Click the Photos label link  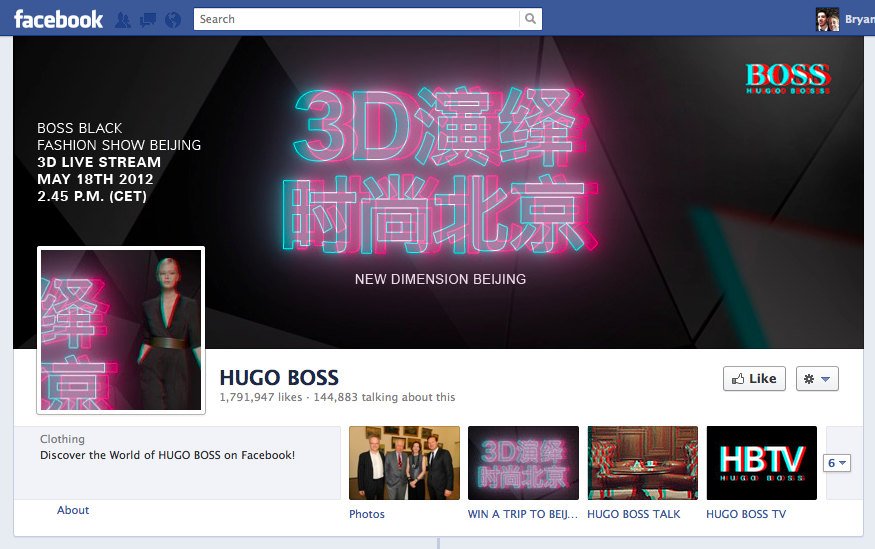(x=367, y=514)
